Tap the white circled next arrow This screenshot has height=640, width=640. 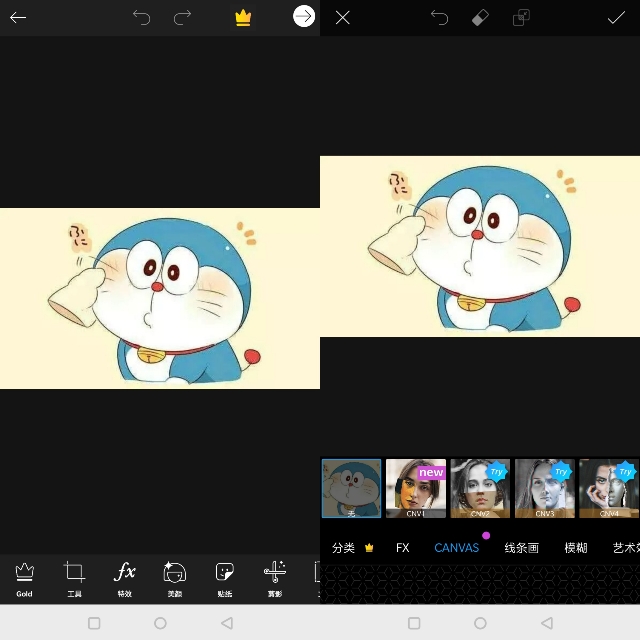click(x=304, y=16)
